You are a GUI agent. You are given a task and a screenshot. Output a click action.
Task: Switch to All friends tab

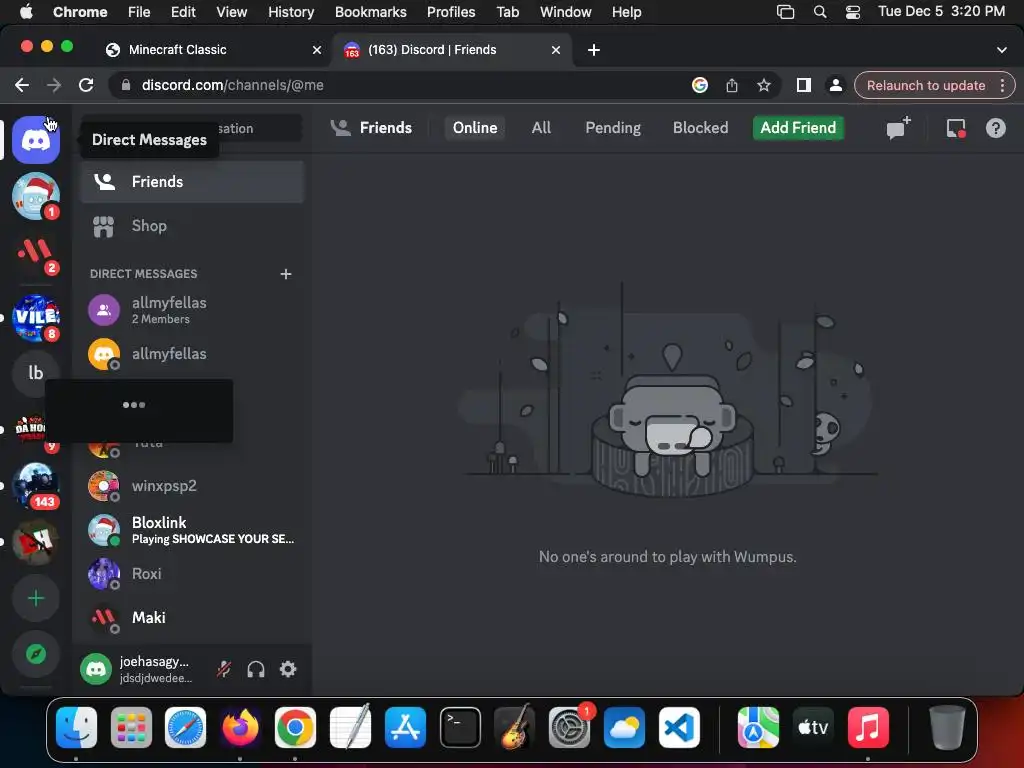(541, 128)
